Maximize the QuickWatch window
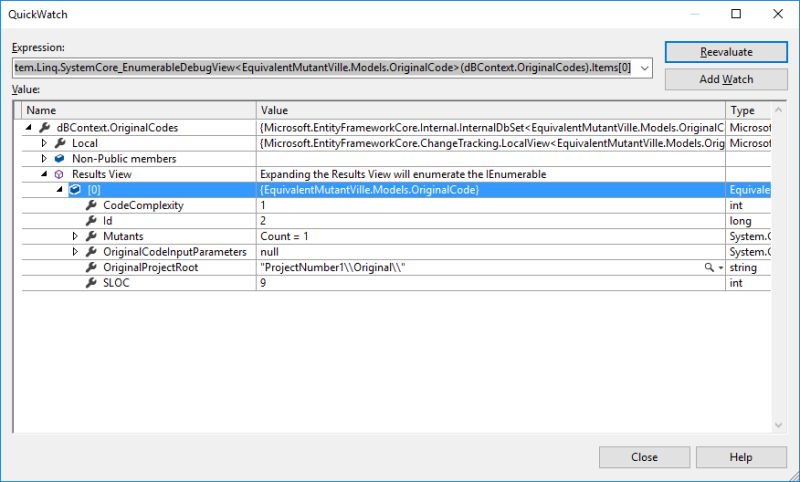The height and width of the screenshot is (482, 800). click(736, 14)
